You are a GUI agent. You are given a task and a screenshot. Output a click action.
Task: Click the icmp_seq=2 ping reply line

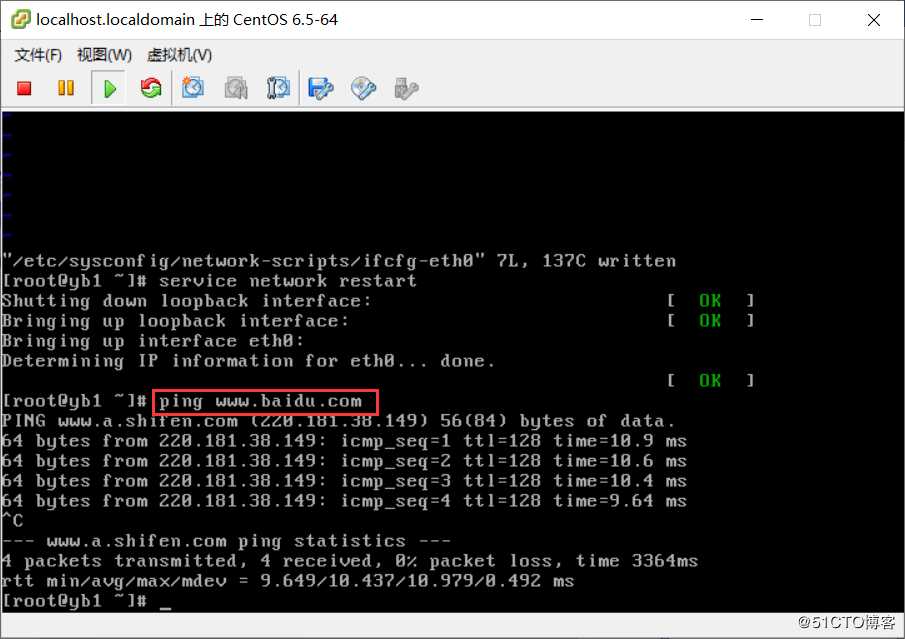(x=344, y=461)
